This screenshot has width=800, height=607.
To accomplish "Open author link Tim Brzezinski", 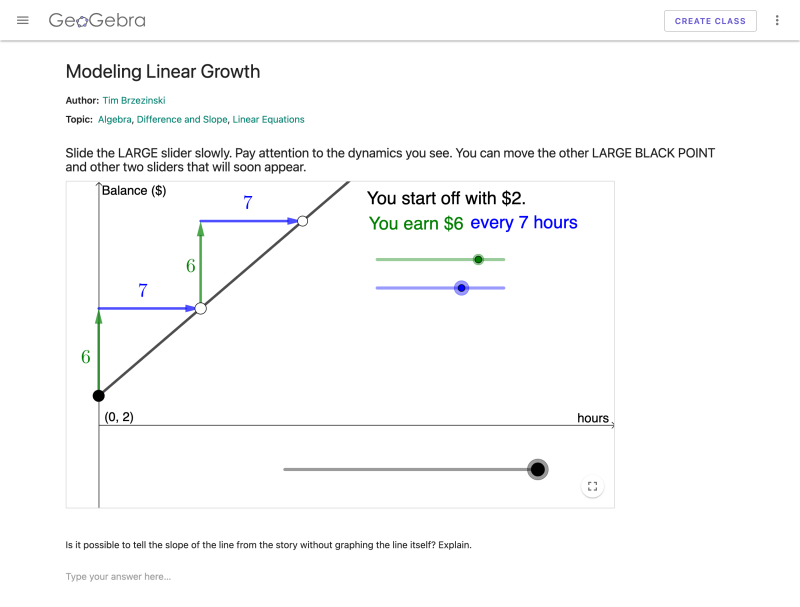I will click(136, 100).
